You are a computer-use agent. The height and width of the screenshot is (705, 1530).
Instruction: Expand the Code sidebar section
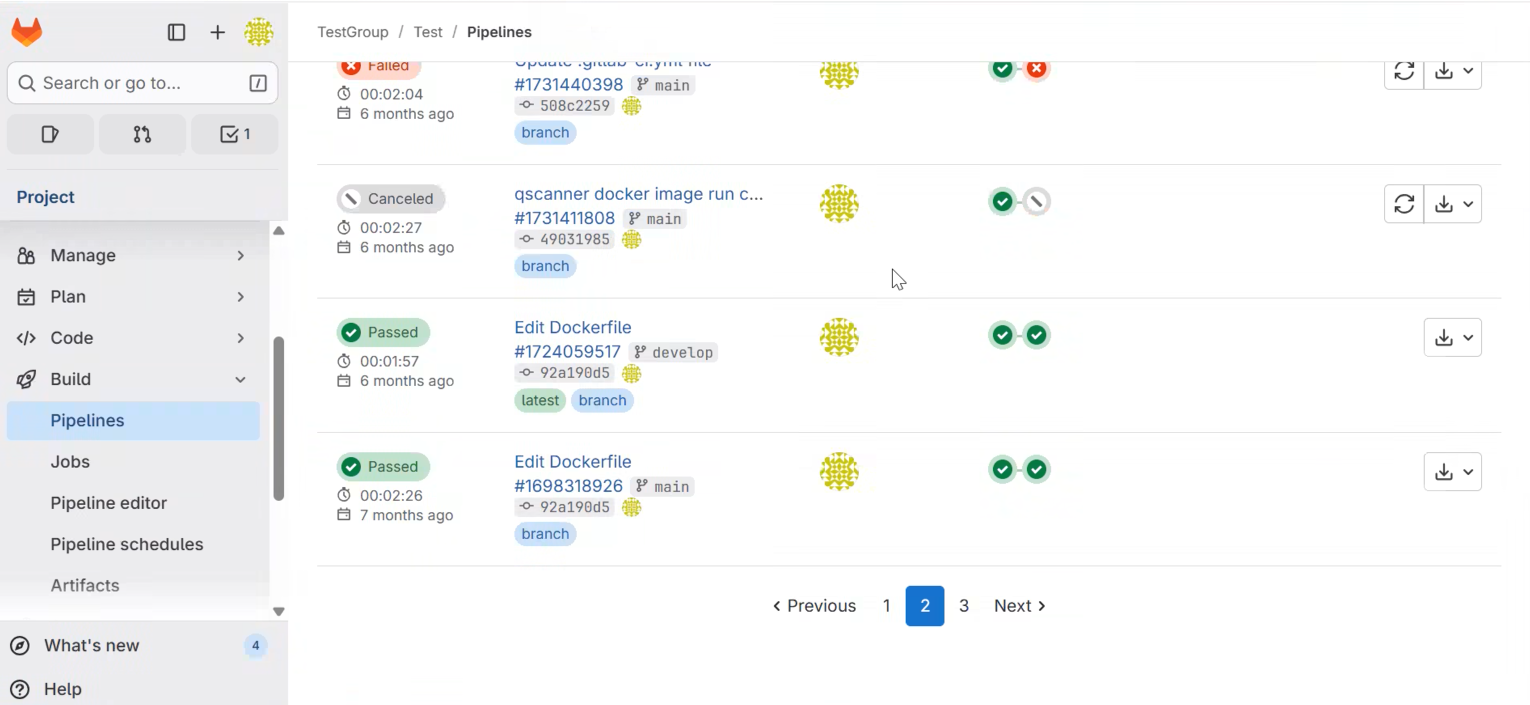[x=133, y=338]
